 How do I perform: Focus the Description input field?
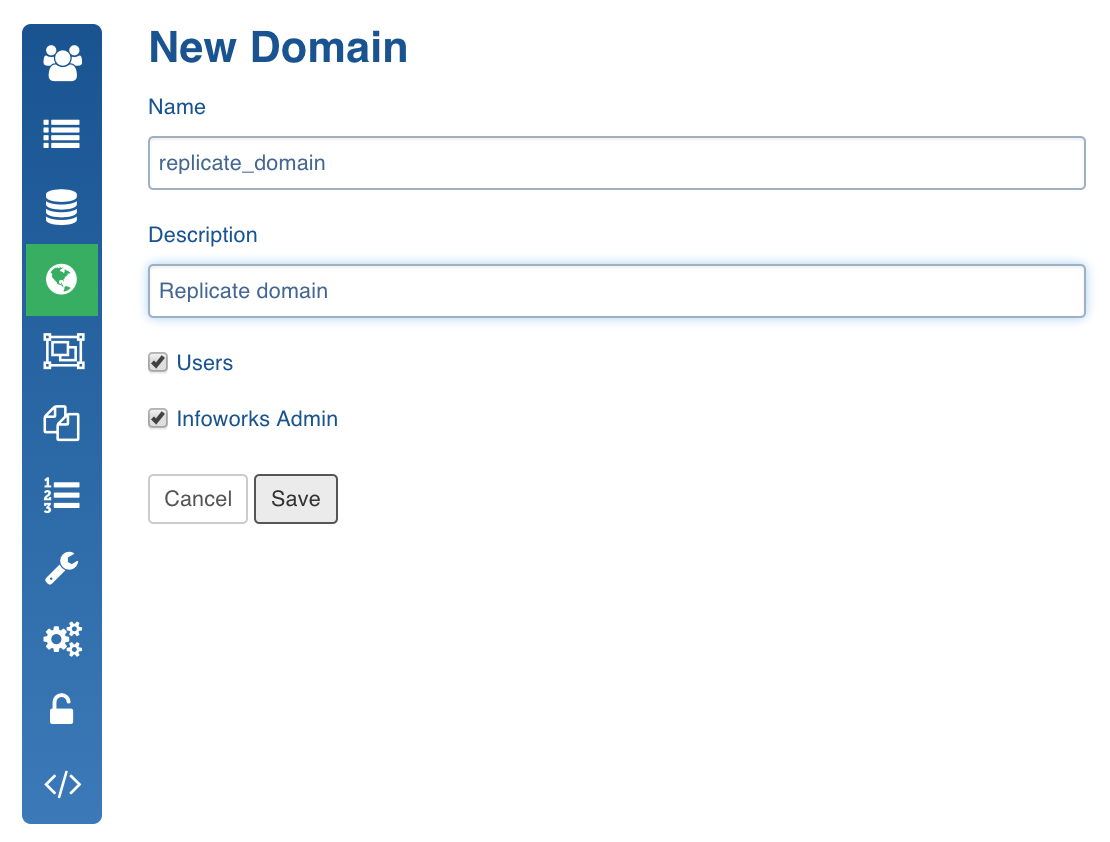click(617, 291)
